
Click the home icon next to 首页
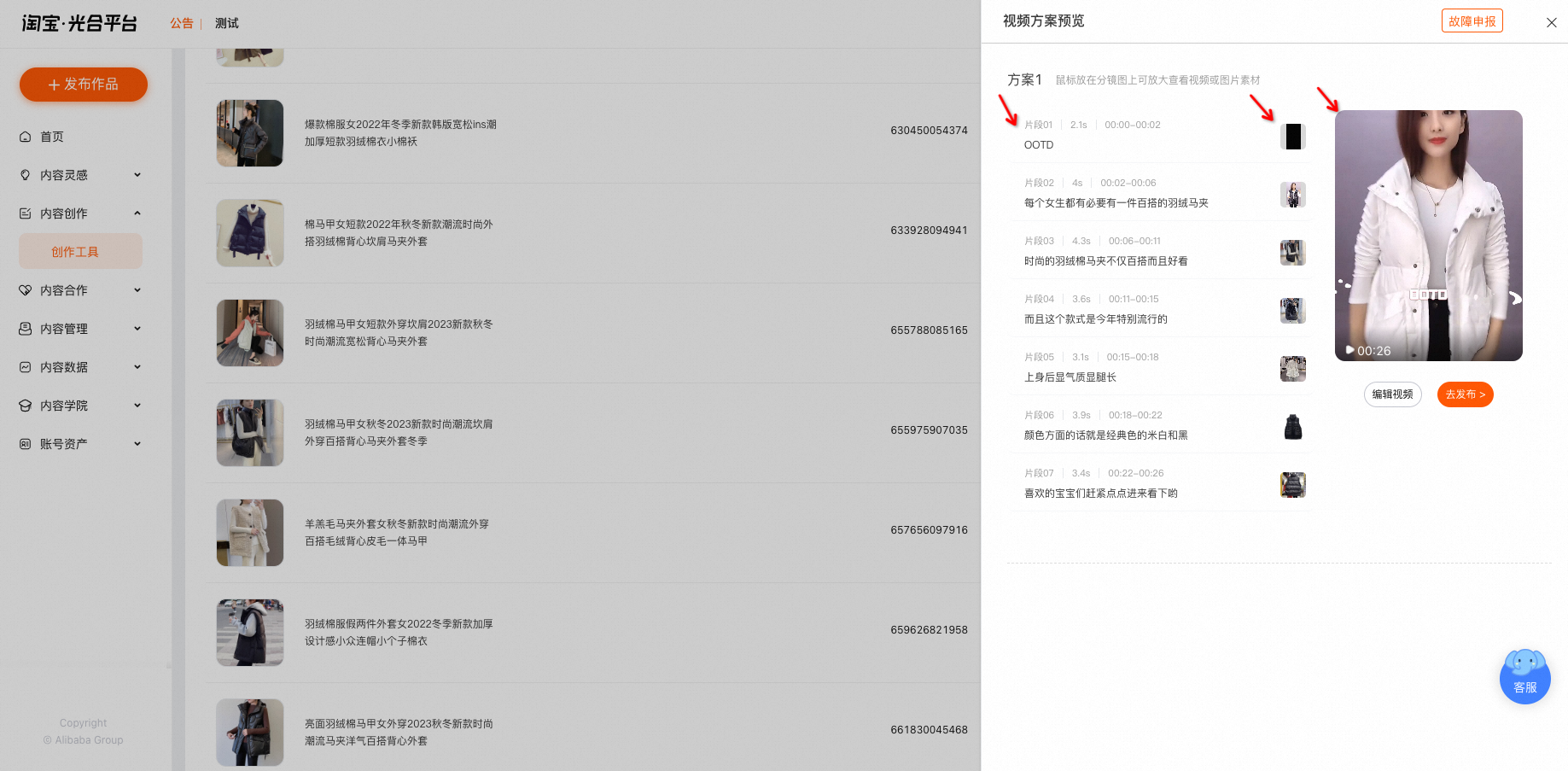coord(25,137)
